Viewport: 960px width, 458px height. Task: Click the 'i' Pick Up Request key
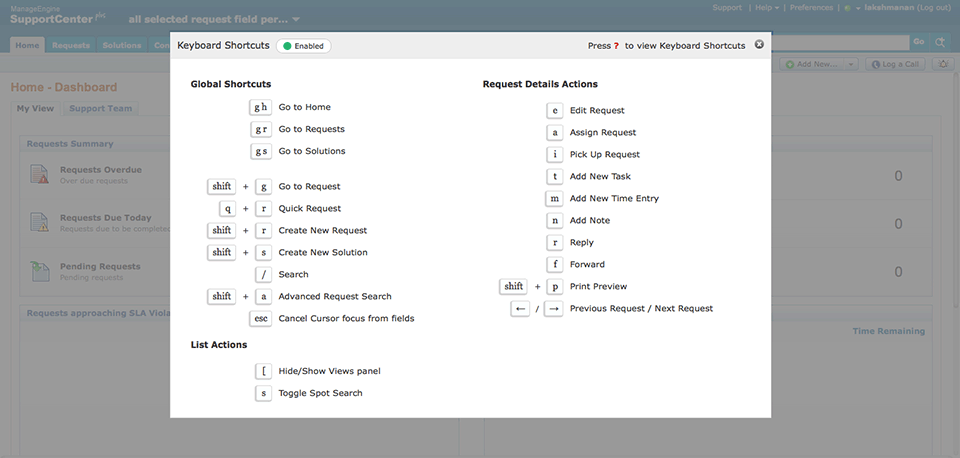(555, 154)
